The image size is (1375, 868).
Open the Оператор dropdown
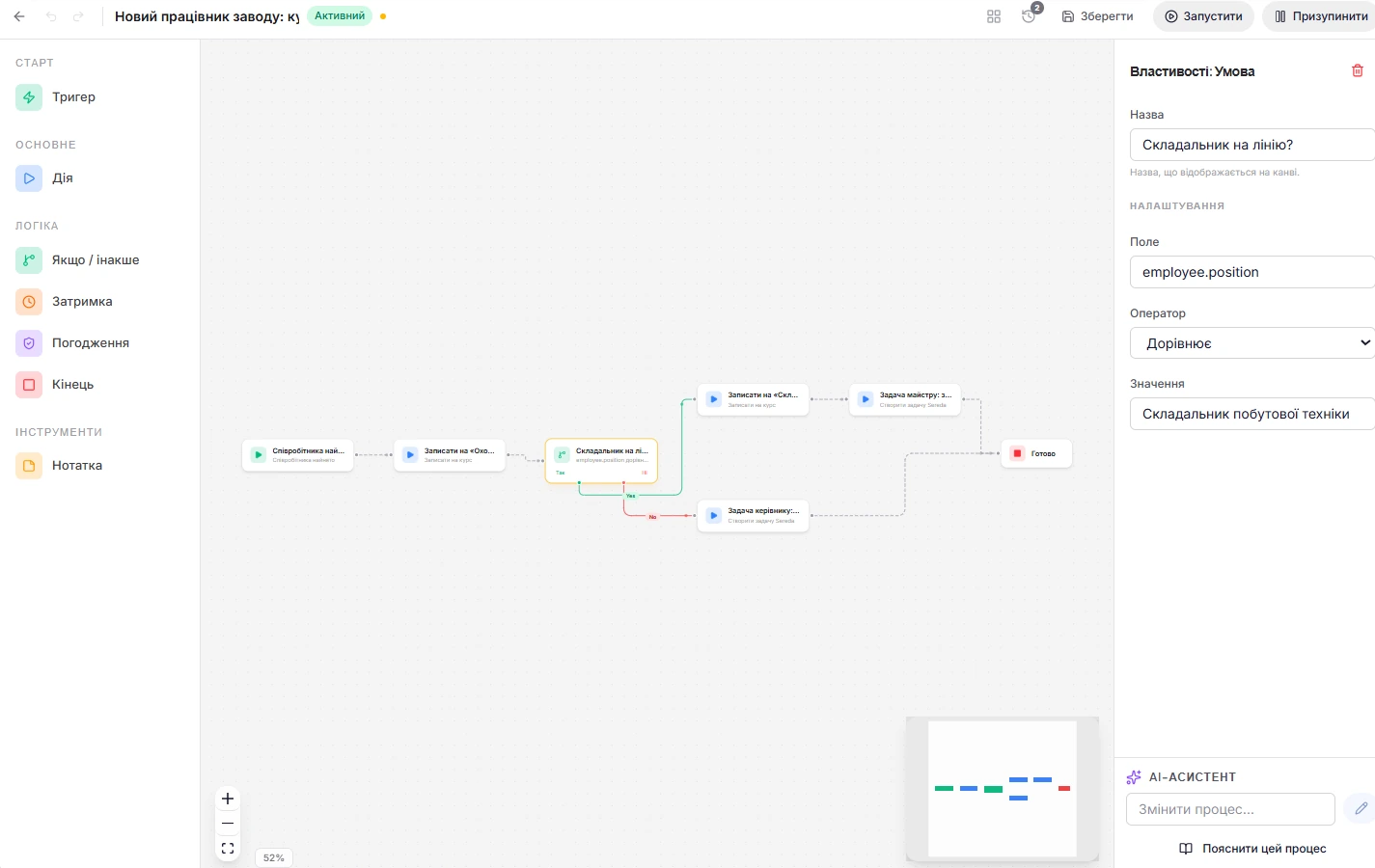coord(1252,343)
